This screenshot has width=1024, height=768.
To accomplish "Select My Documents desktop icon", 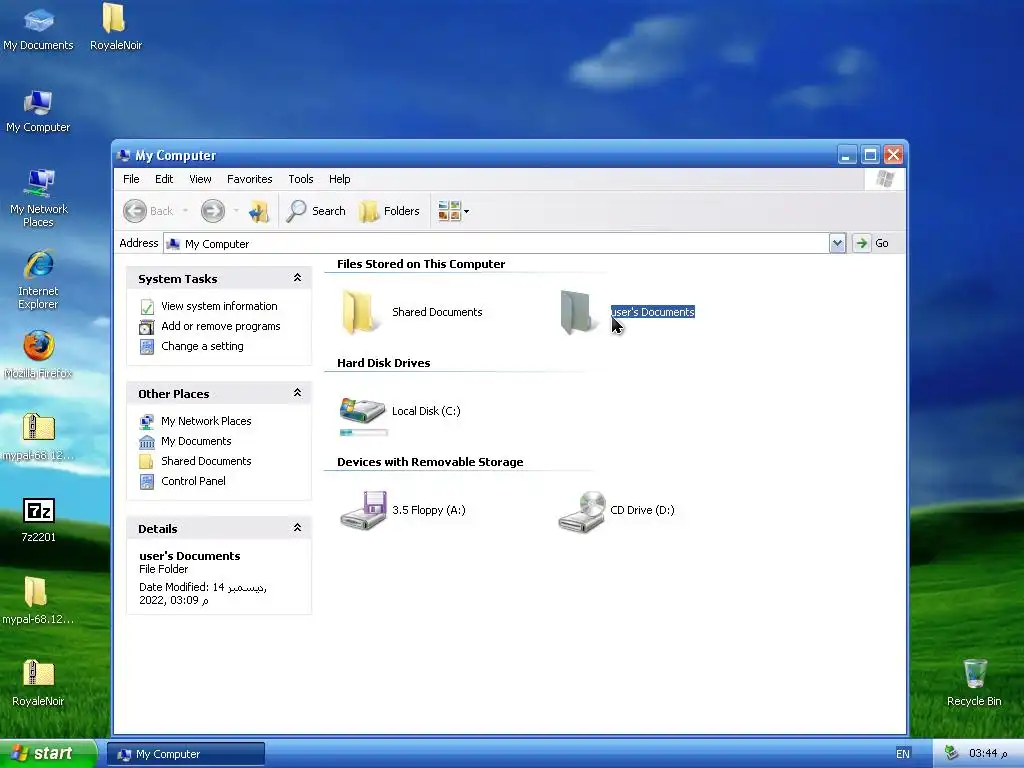I will tap(38, 29).
